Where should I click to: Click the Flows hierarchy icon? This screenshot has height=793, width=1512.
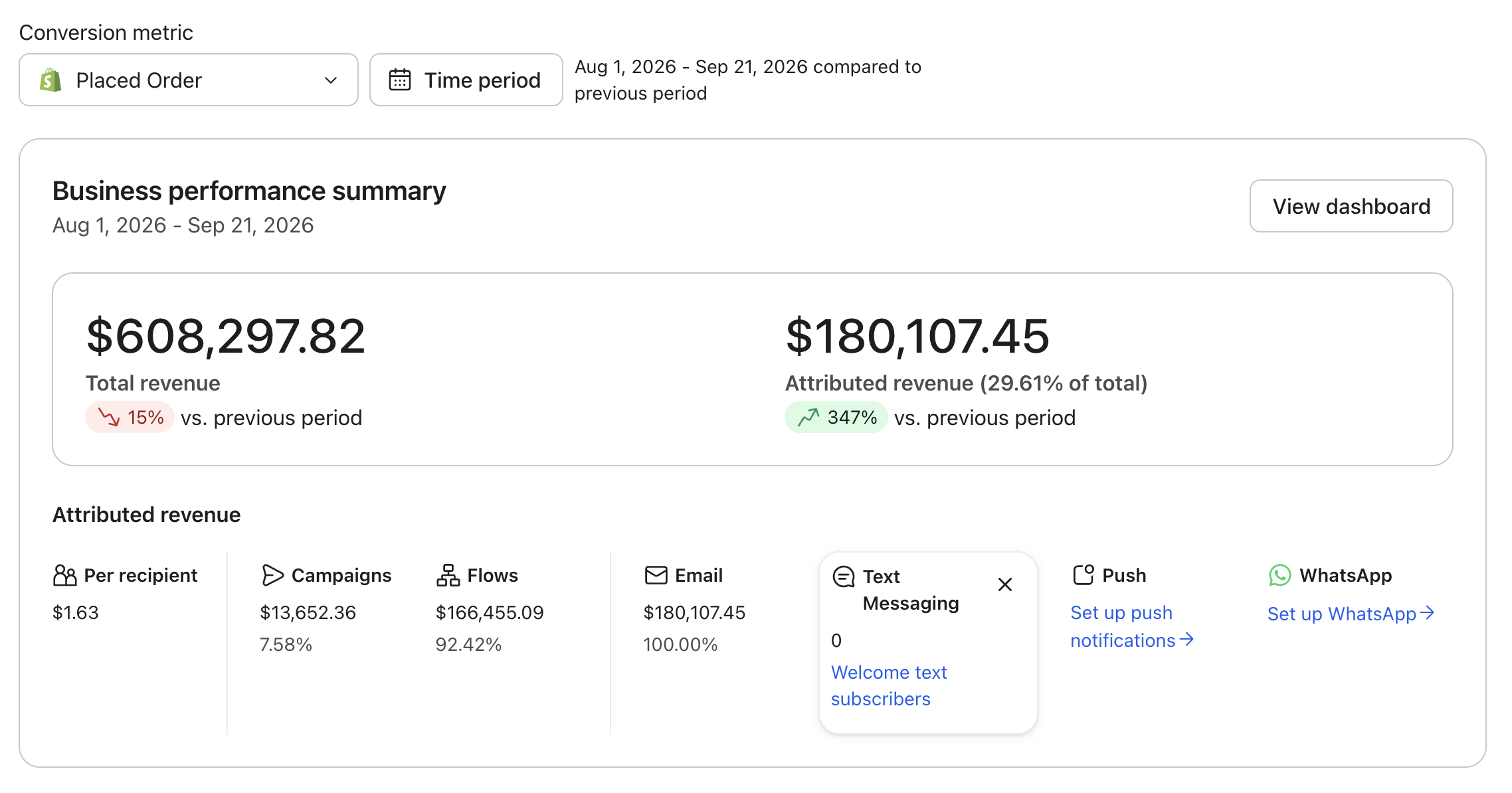(x=448, y=575)
